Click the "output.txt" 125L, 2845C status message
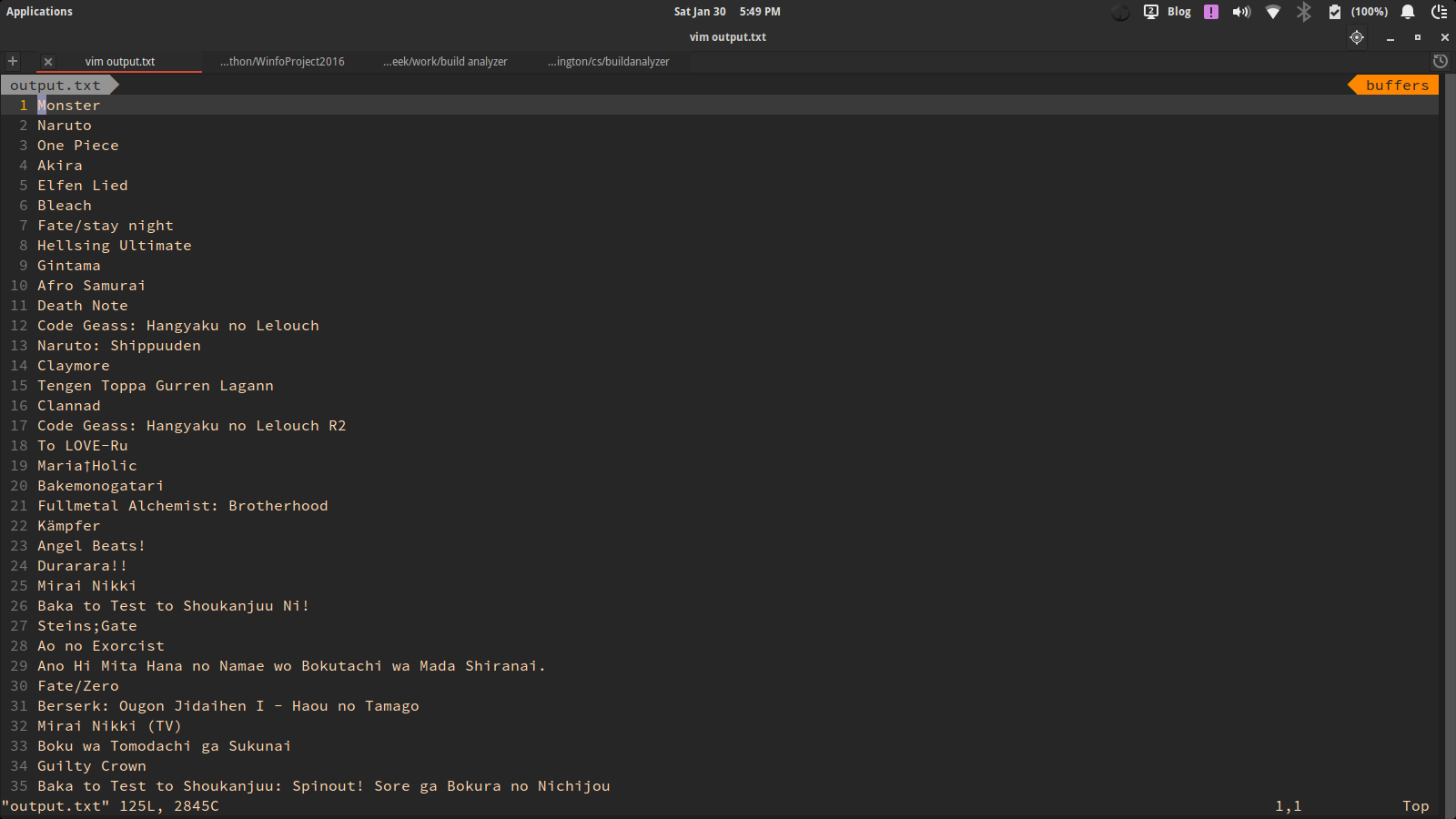The height and width of the screenshot is (819, 1456). tap(110, 806)
